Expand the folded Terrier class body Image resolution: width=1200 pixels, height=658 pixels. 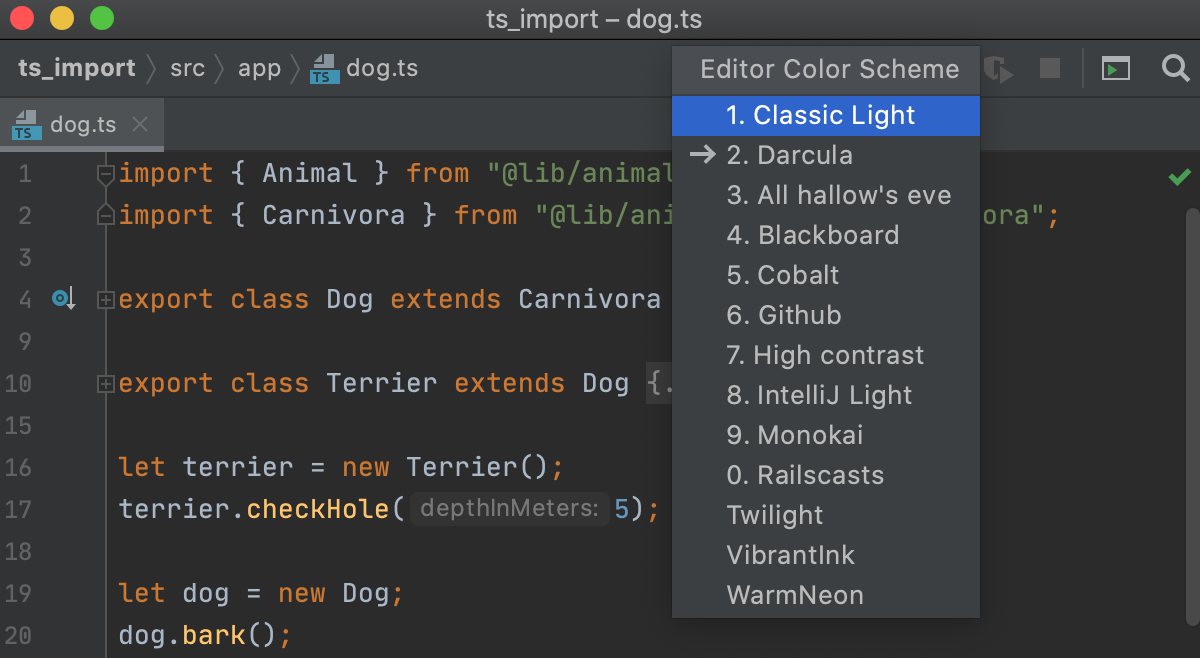pyautogui.click(x=105, y=382)
